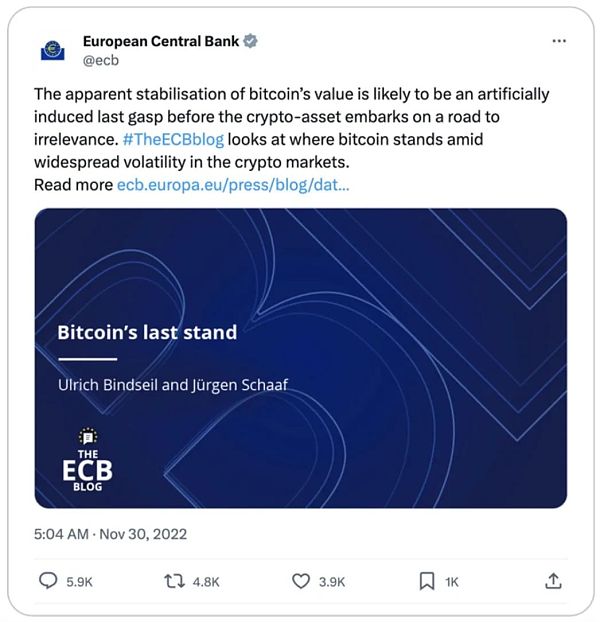The width and height of the screenshot is (600, 622).
Task: Click the @ecb handle
Action: (x=101, y=60)
